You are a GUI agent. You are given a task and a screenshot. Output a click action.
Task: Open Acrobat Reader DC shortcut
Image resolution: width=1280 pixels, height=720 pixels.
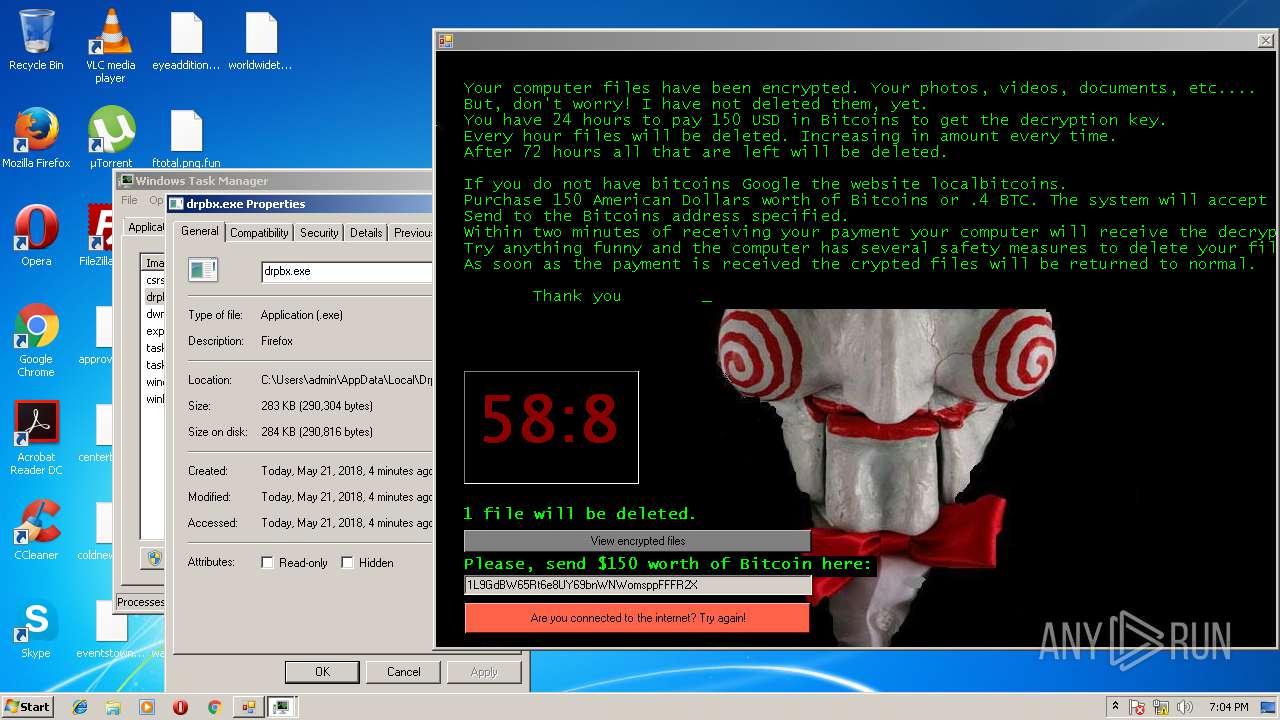36,438
